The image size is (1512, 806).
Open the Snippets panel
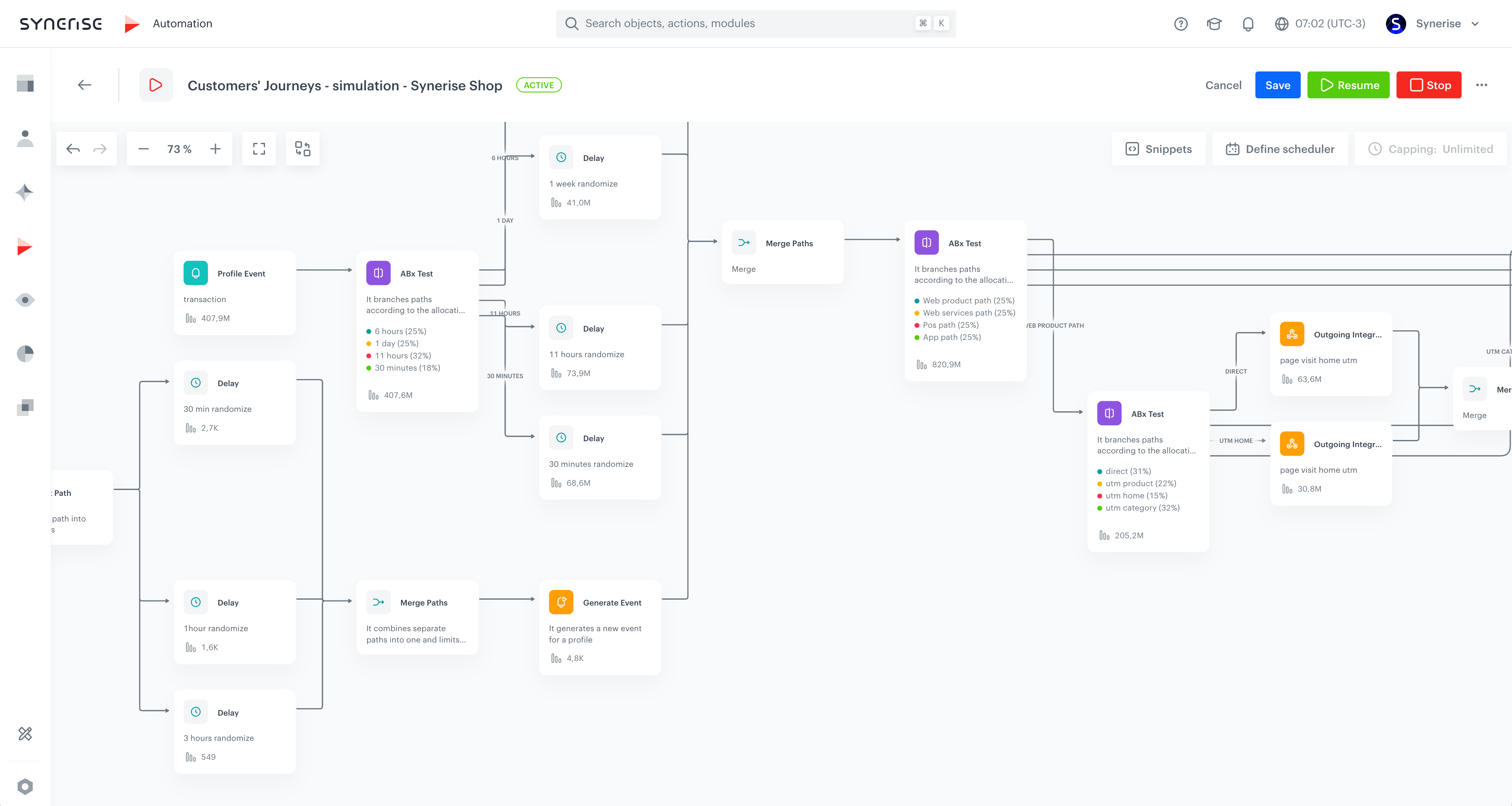[1159, 149]
